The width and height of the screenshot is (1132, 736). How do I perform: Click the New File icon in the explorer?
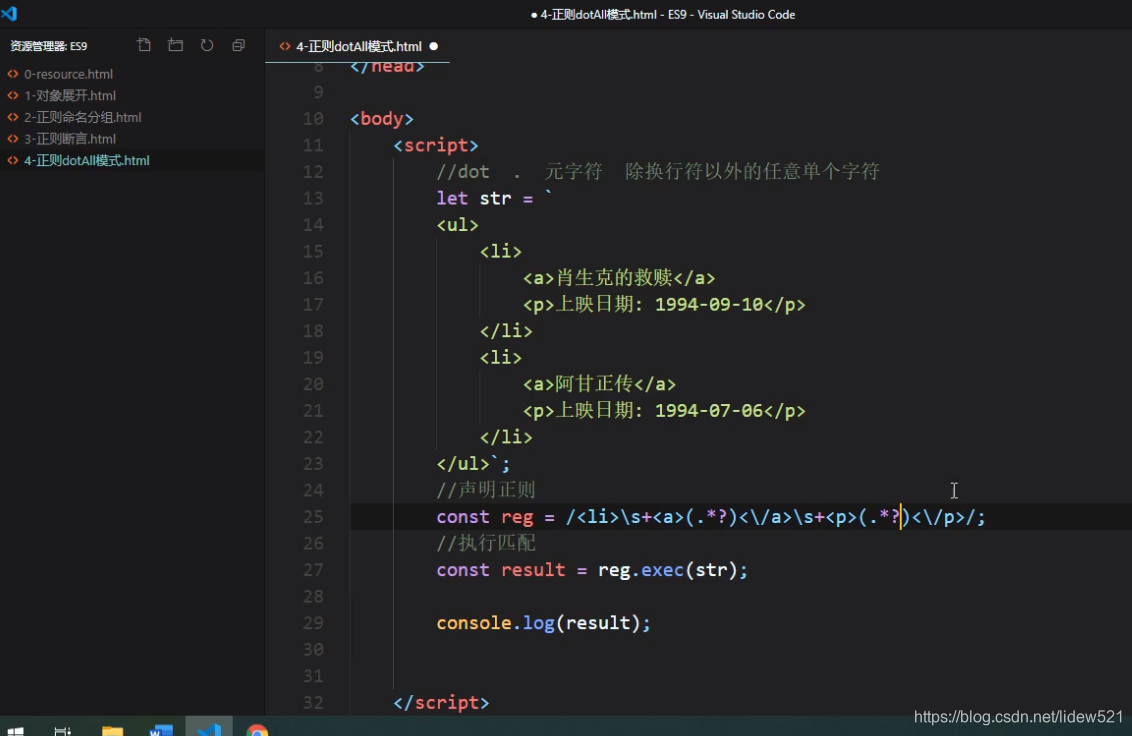[x=144, y=45]
